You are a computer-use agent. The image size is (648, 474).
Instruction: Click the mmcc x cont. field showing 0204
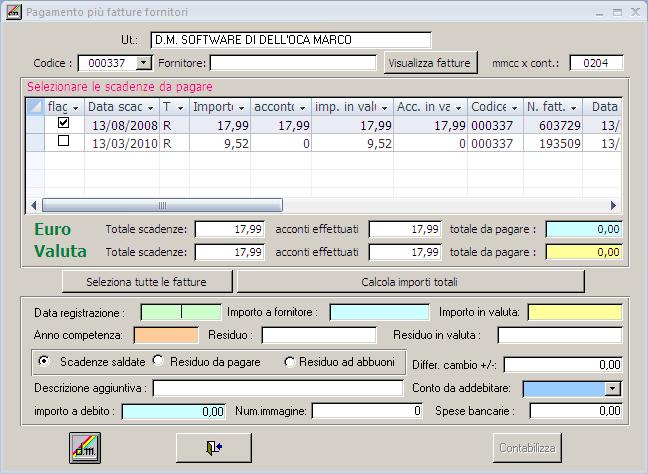596,63
